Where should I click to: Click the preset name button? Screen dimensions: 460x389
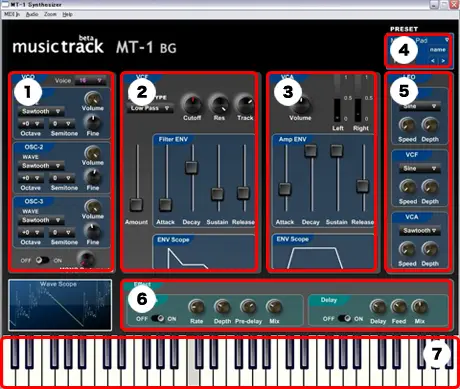[x=438, y=50]
